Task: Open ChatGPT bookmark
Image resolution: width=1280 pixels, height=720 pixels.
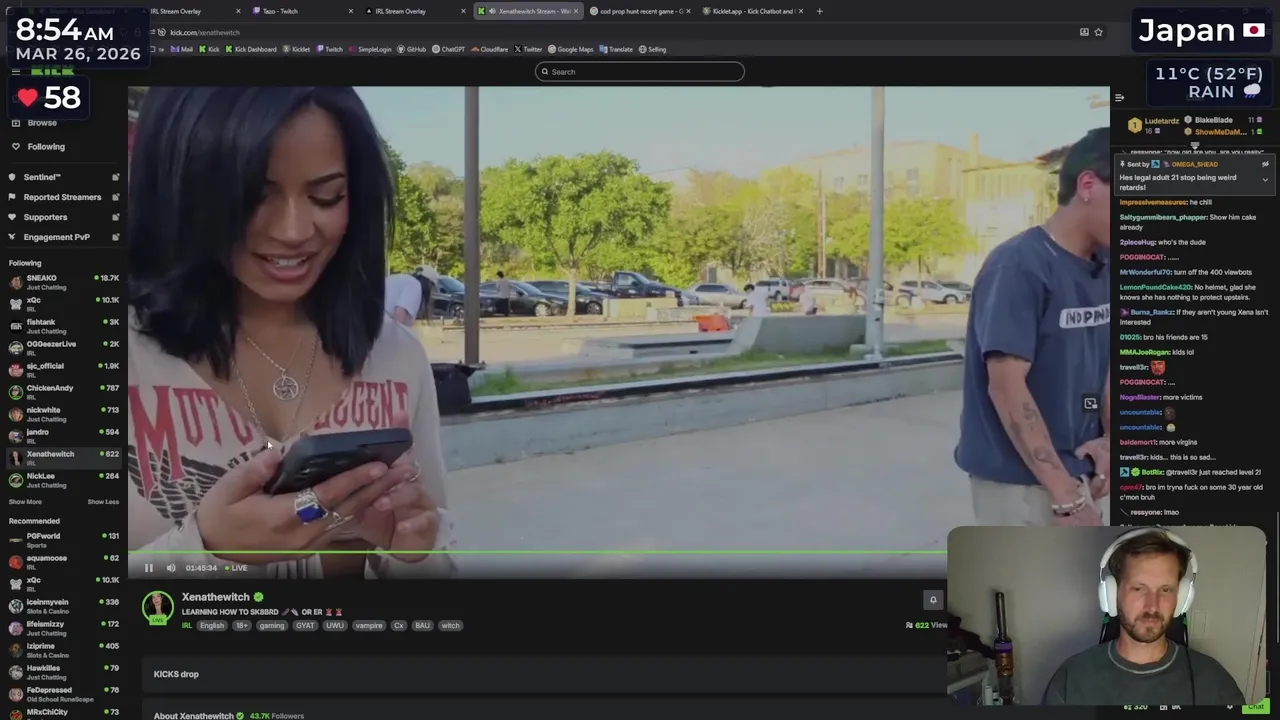Action: click(x=448, y=49)
